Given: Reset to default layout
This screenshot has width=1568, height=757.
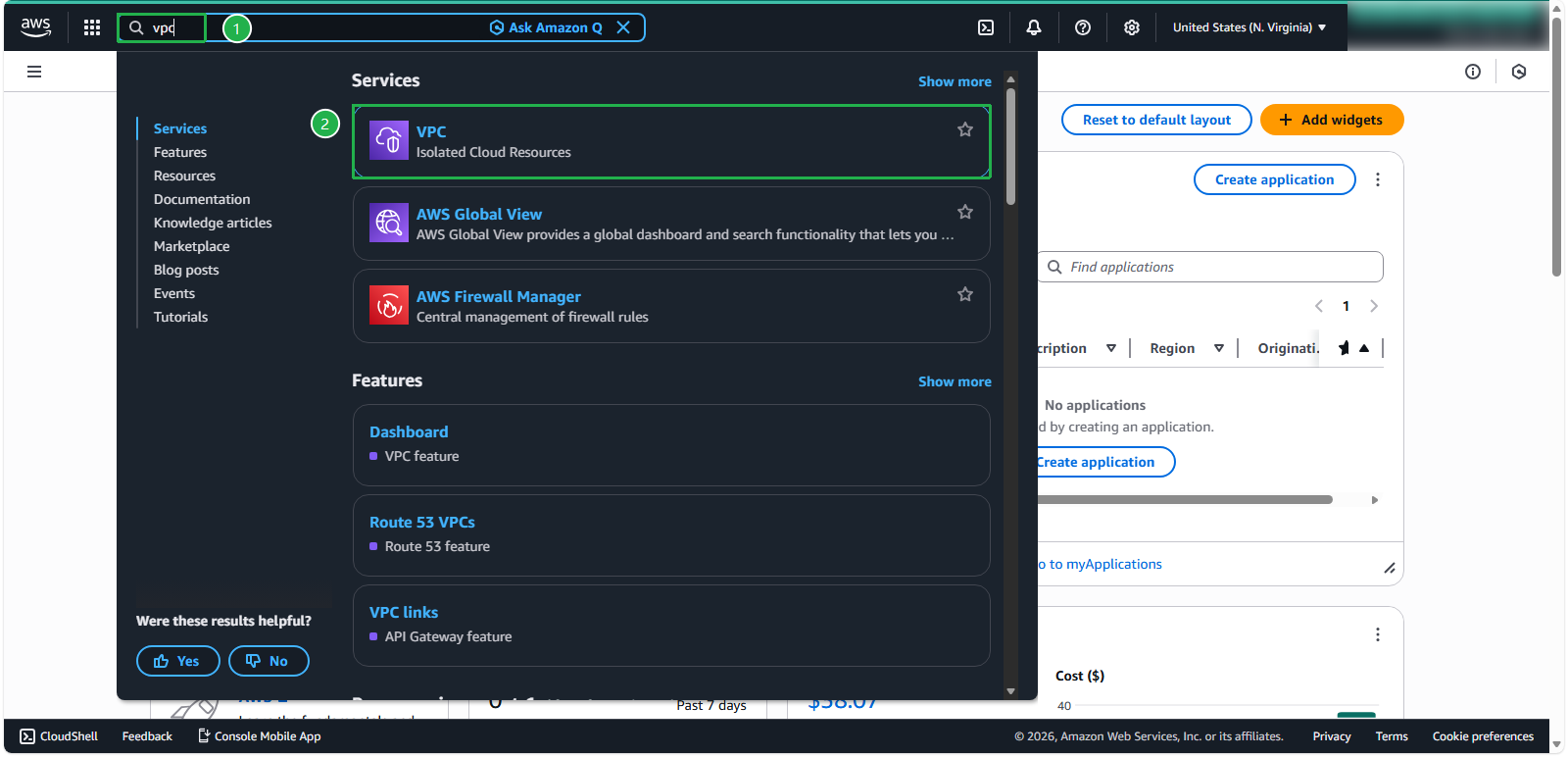Looking at the screenshot, I should 1156,120.
